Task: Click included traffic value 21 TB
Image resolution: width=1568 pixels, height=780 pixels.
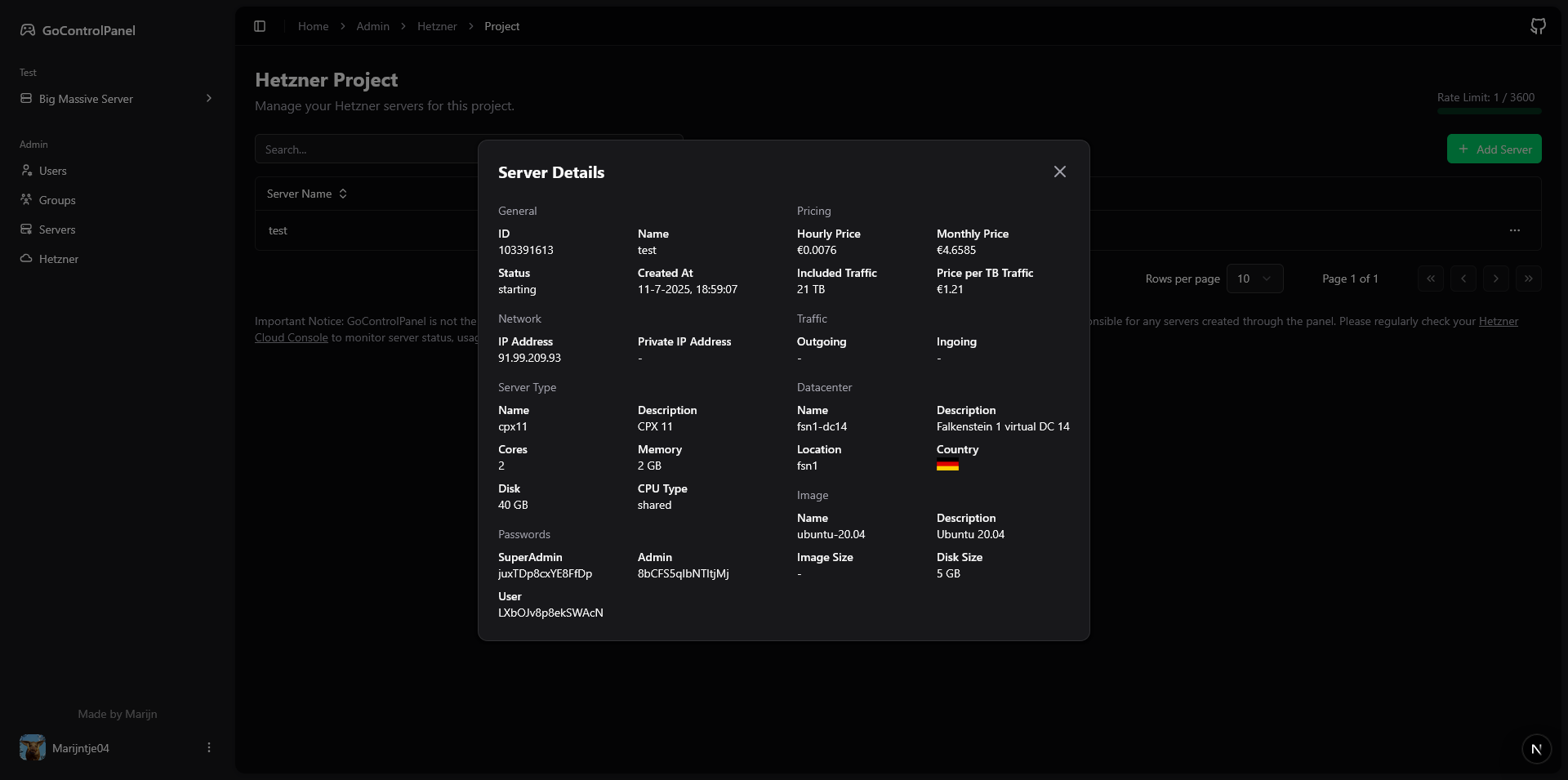Action: pyautogui.click(x=811, y=289)
